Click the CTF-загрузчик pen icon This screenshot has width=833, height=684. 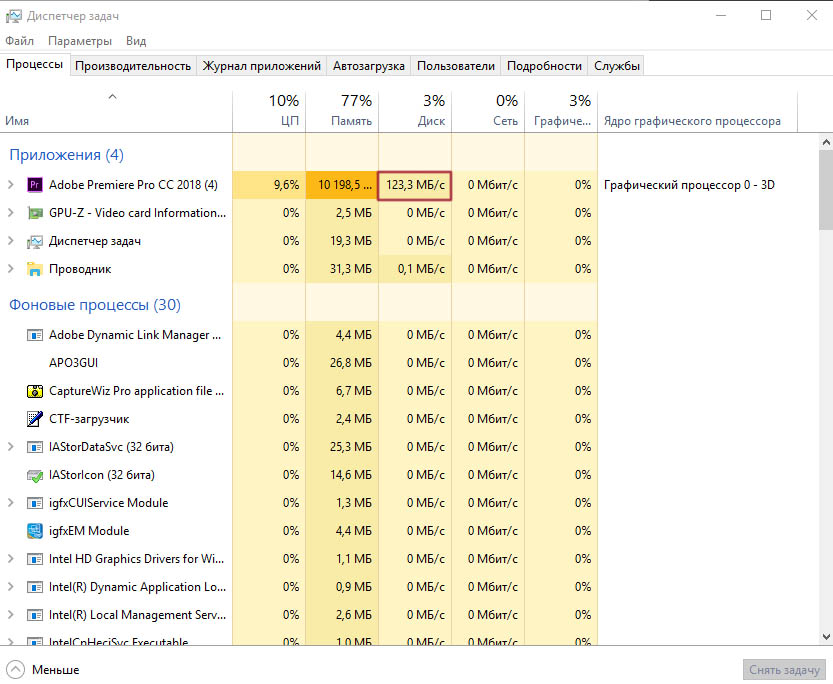35,419
